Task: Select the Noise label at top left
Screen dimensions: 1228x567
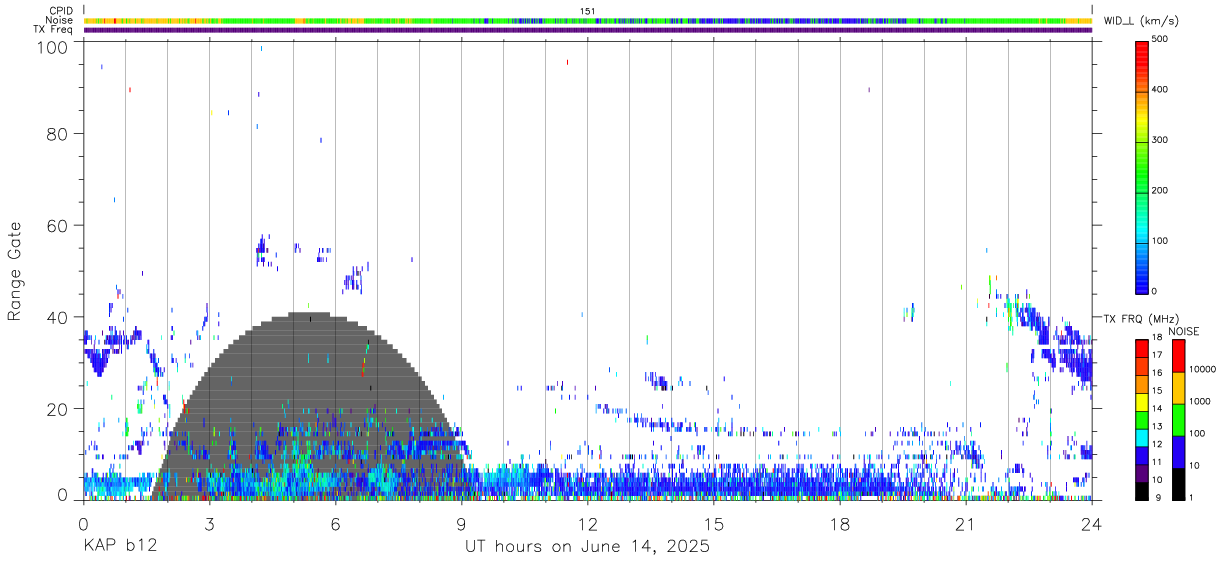Action: (59, 20)
